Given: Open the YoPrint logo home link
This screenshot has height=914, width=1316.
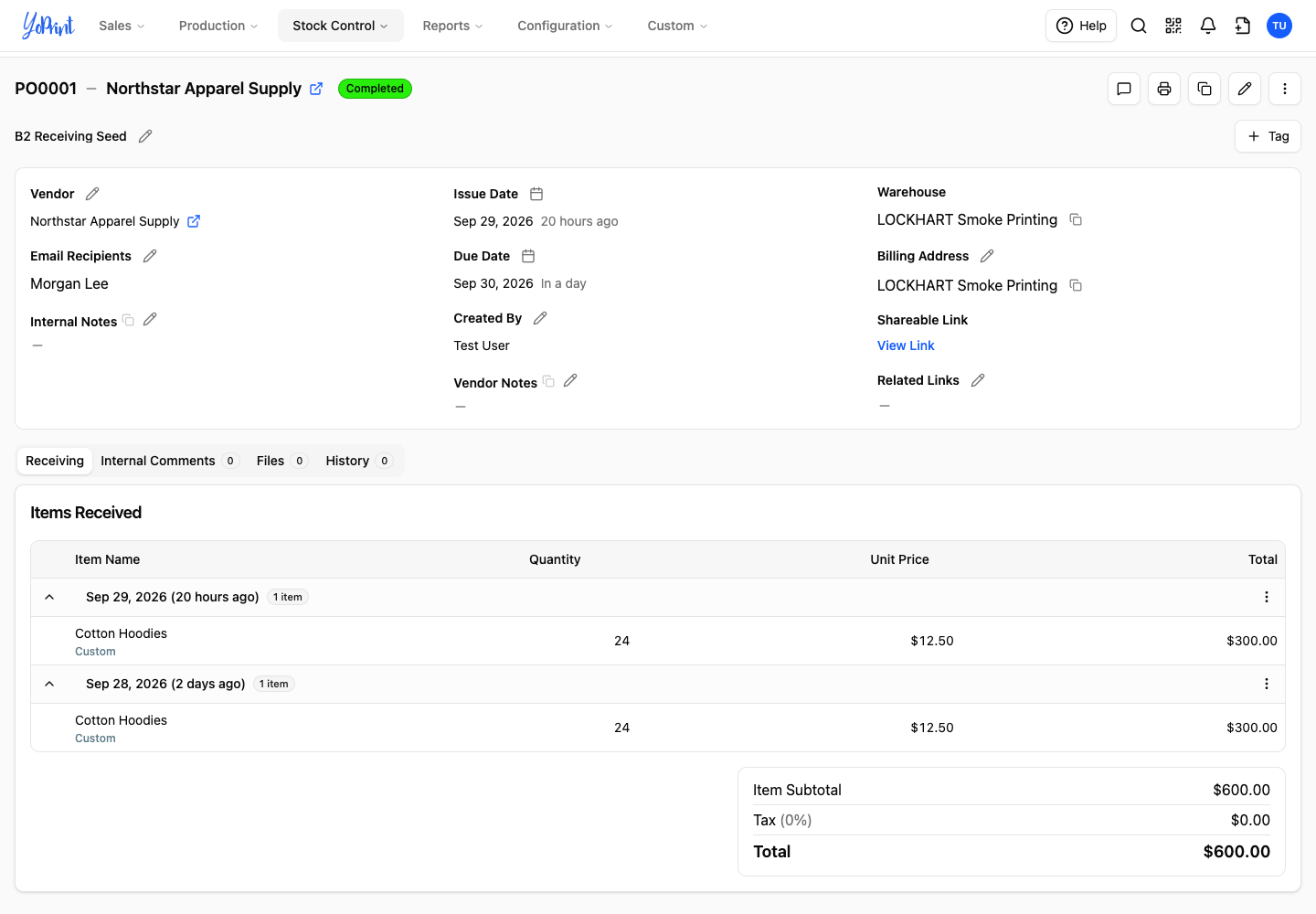Looking at the screenshot, I should tap(48, 26).
